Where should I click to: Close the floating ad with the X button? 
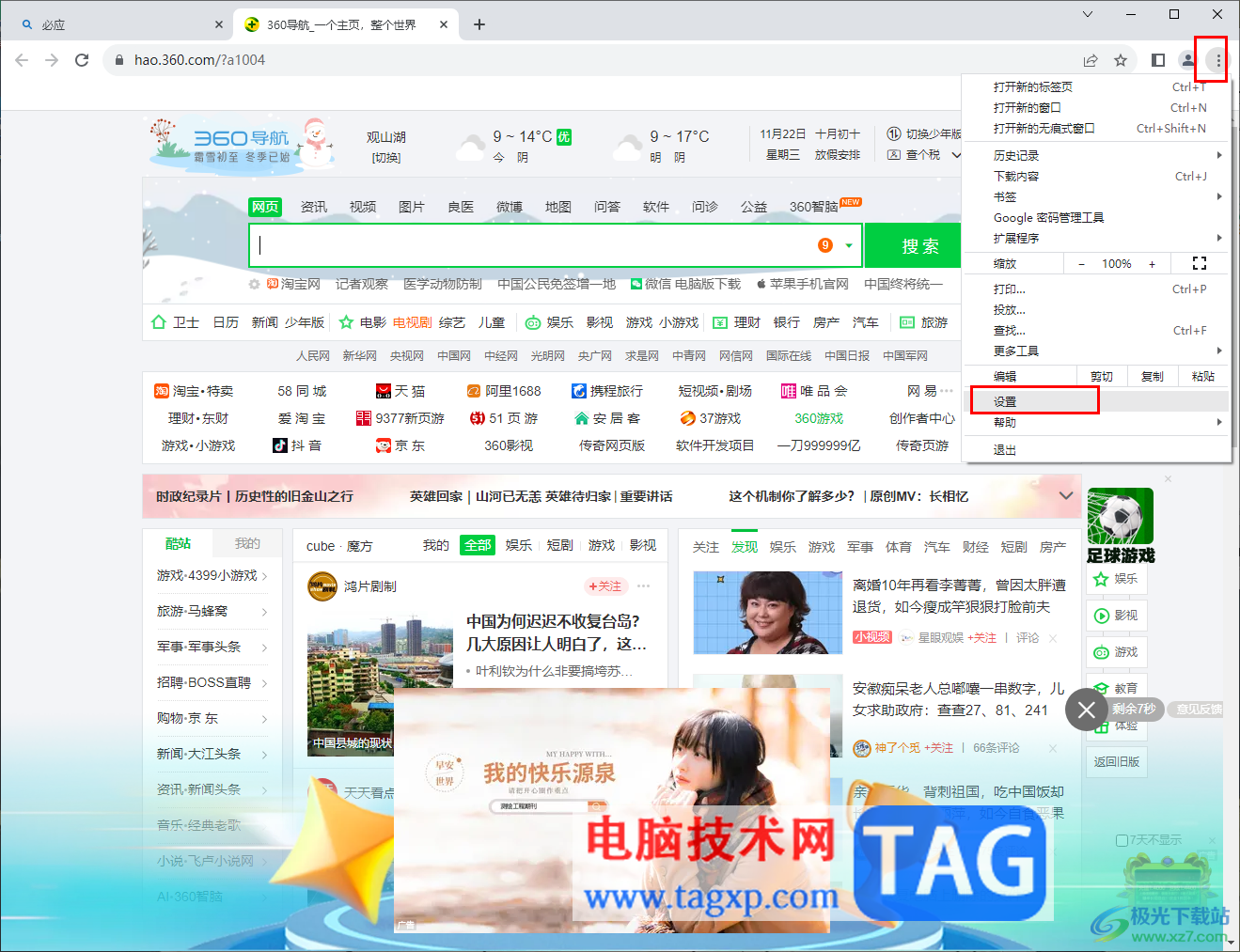[x=1087, y=710]
